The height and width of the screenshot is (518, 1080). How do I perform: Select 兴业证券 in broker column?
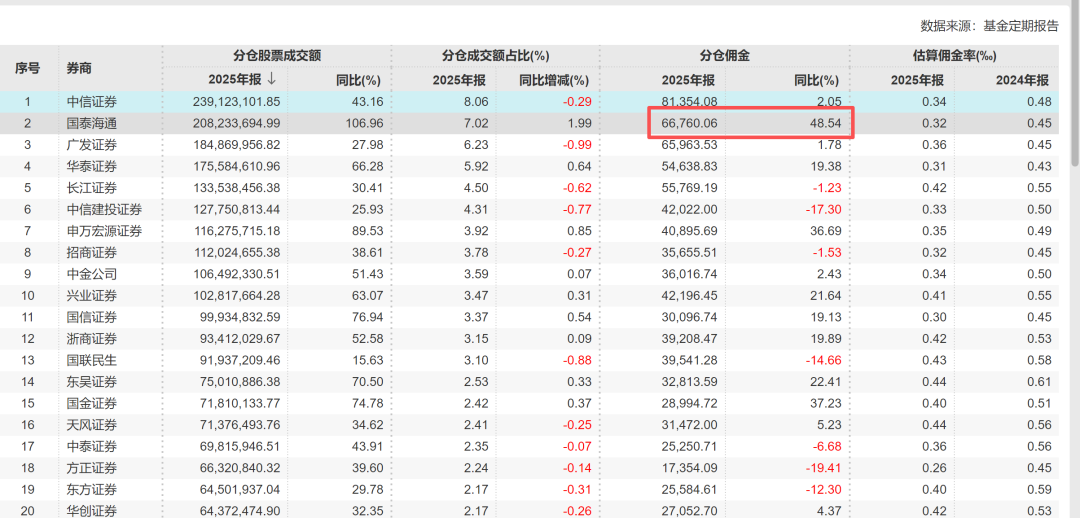(x=92, y=296)
